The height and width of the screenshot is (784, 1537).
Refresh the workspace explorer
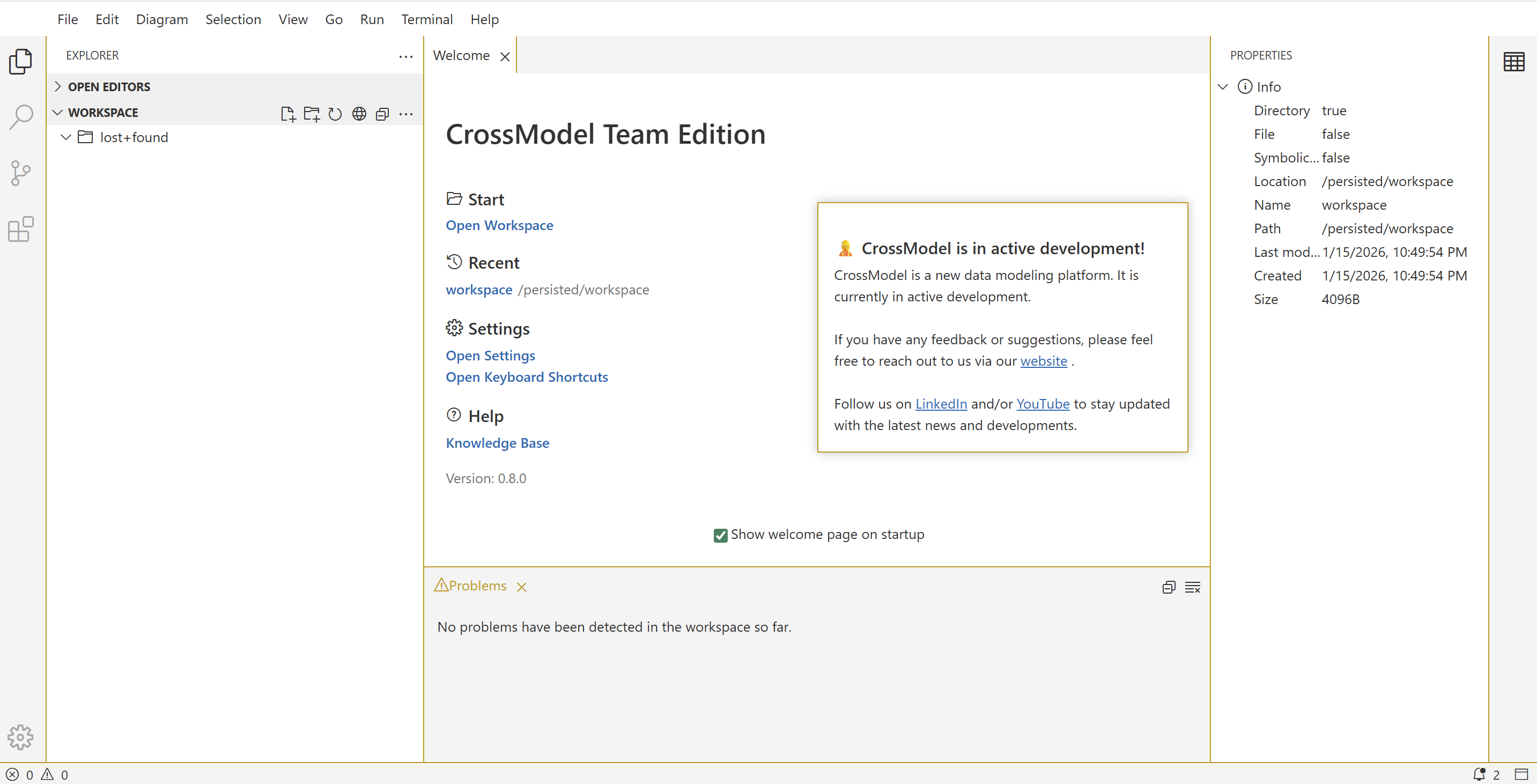click(x=335, y=113)
